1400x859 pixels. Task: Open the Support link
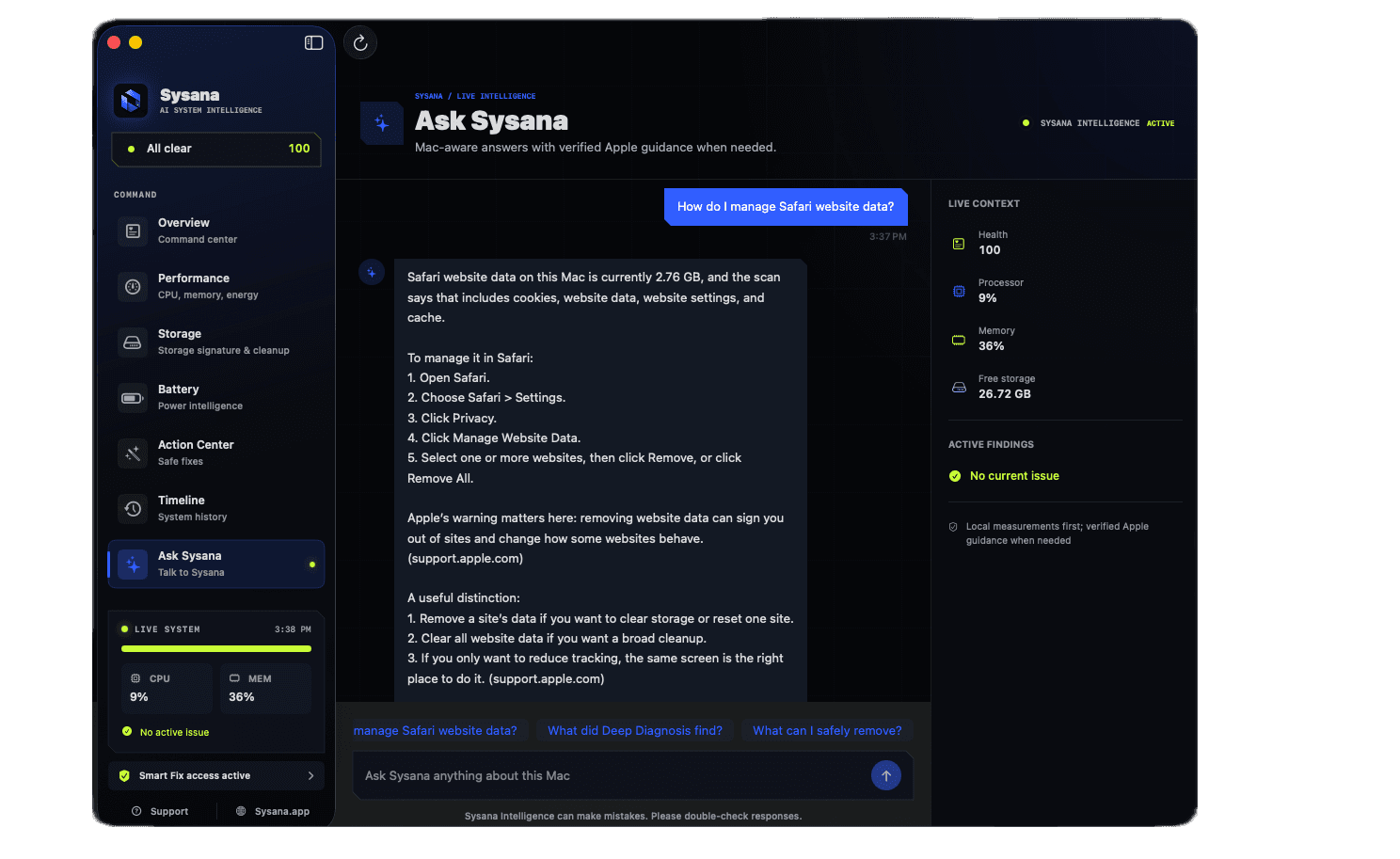click(x=160, y=811)
